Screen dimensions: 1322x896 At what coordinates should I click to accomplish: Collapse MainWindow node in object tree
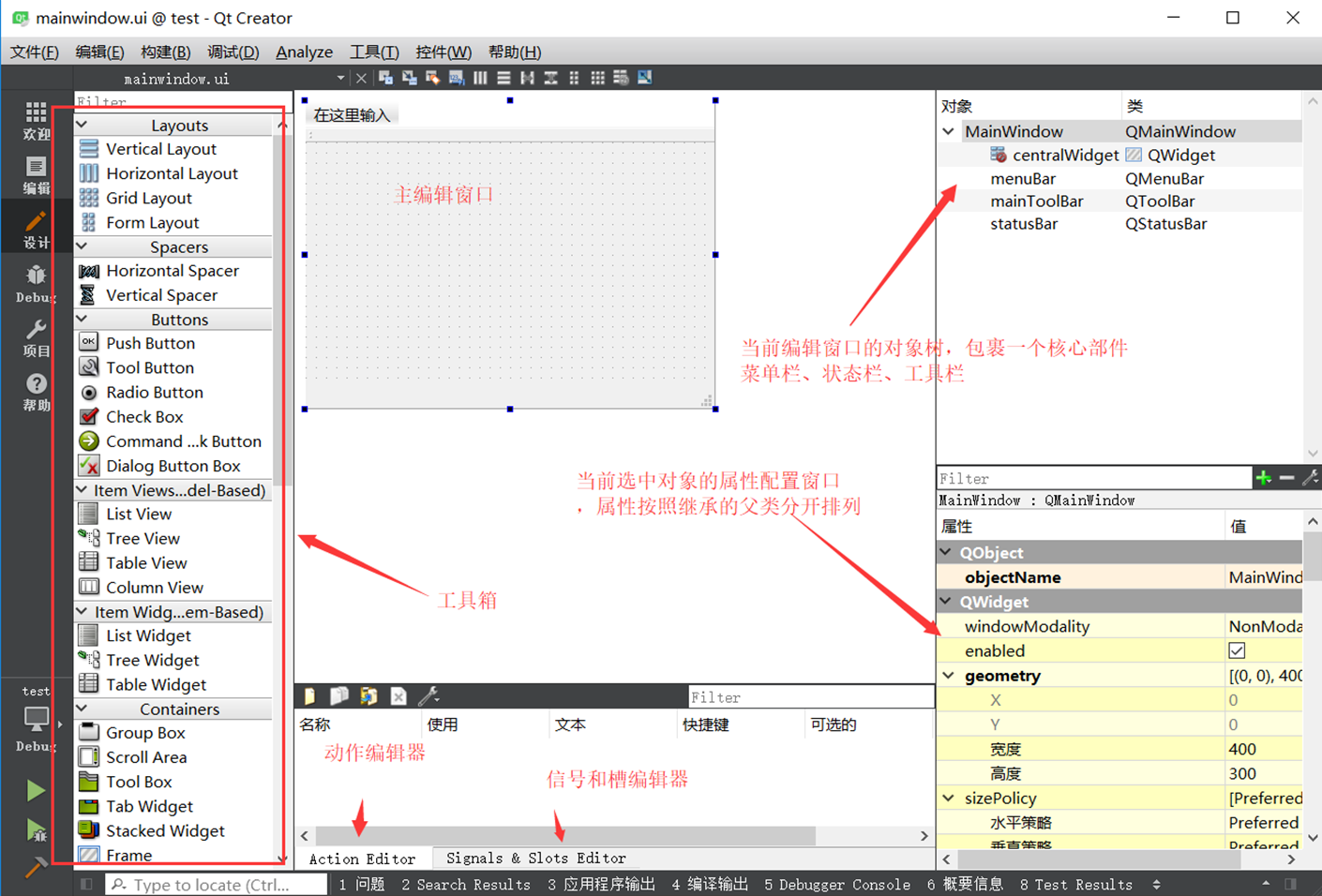(x=949, y=131)
